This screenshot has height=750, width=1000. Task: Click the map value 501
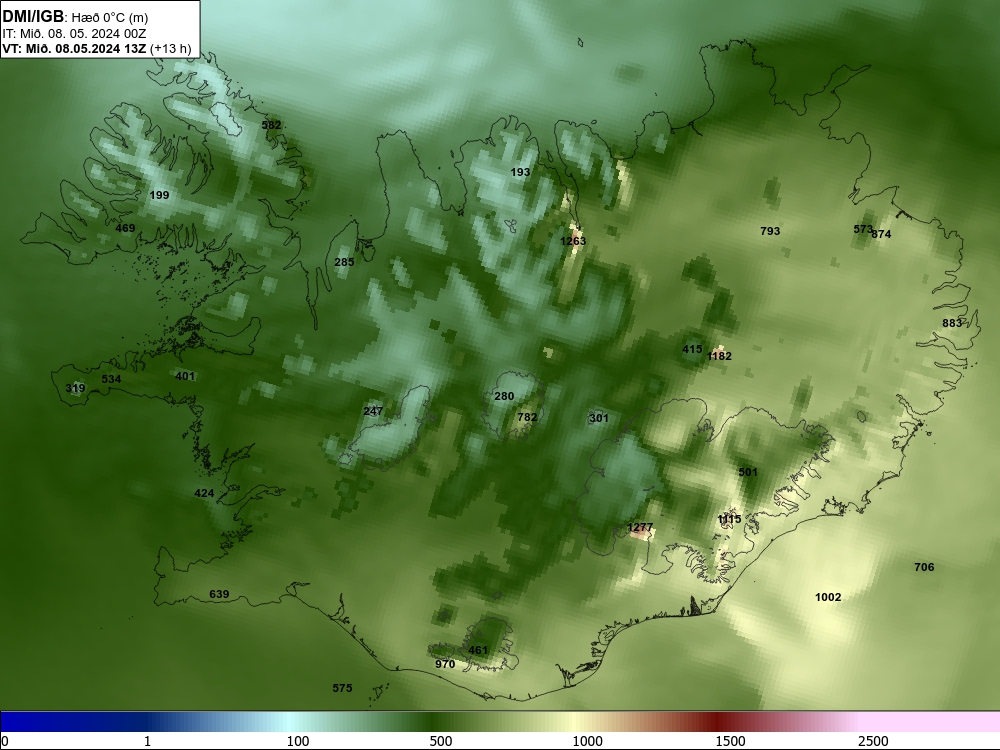(x=748, y=473)
